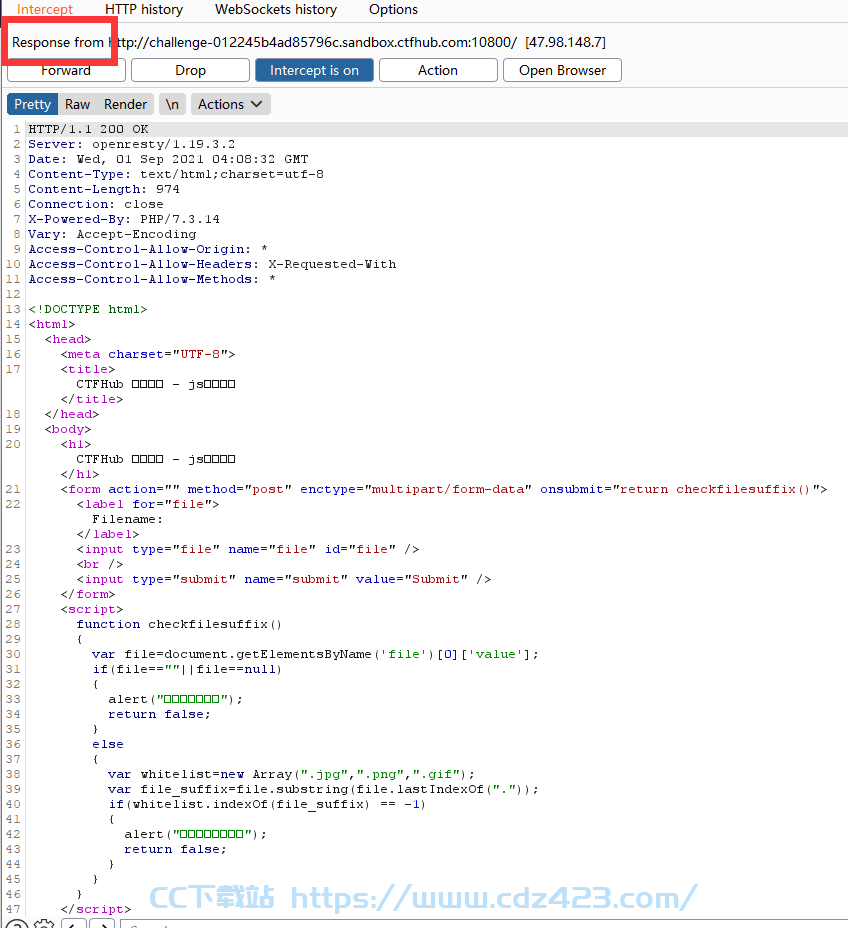
Task: Click the input type="submit" line
Action: pos(284,579)
